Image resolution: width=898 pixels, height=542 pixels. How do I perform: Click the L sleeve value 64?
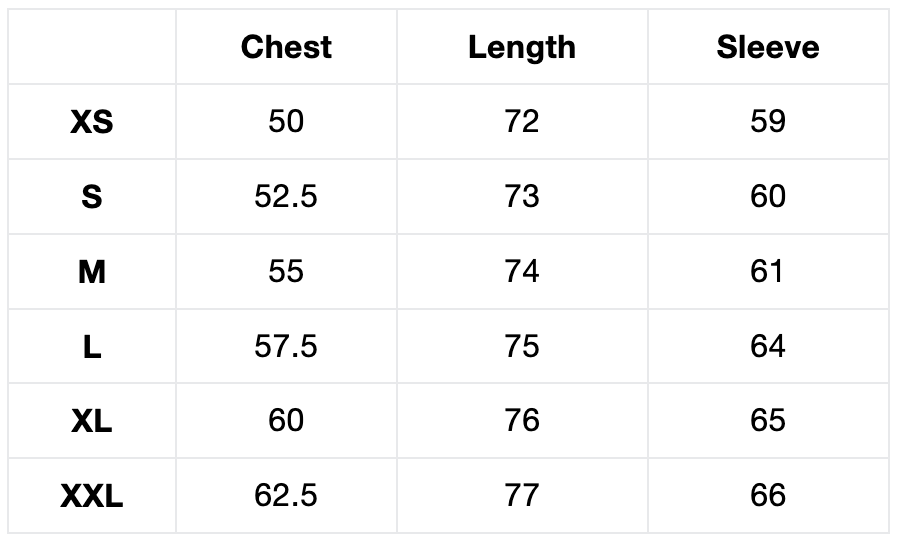click(x=768, y=347)
